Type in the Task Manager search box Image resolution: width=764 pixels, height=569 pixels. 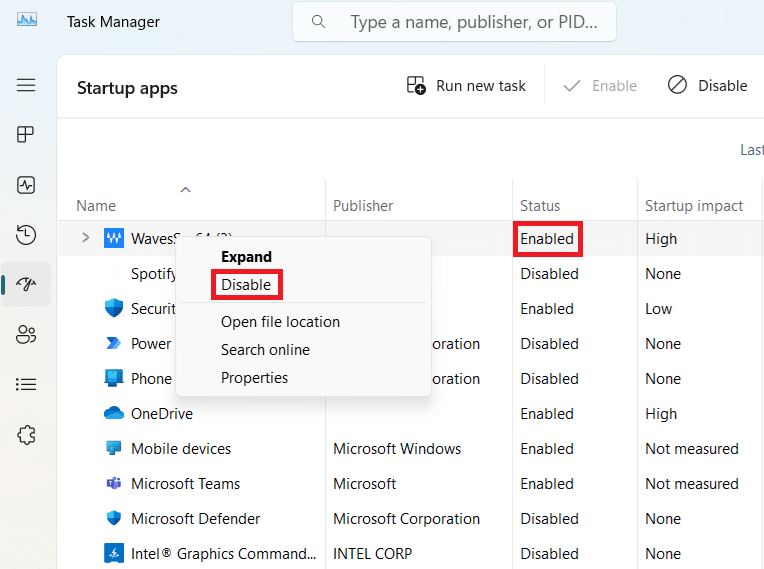coord(470,22)
